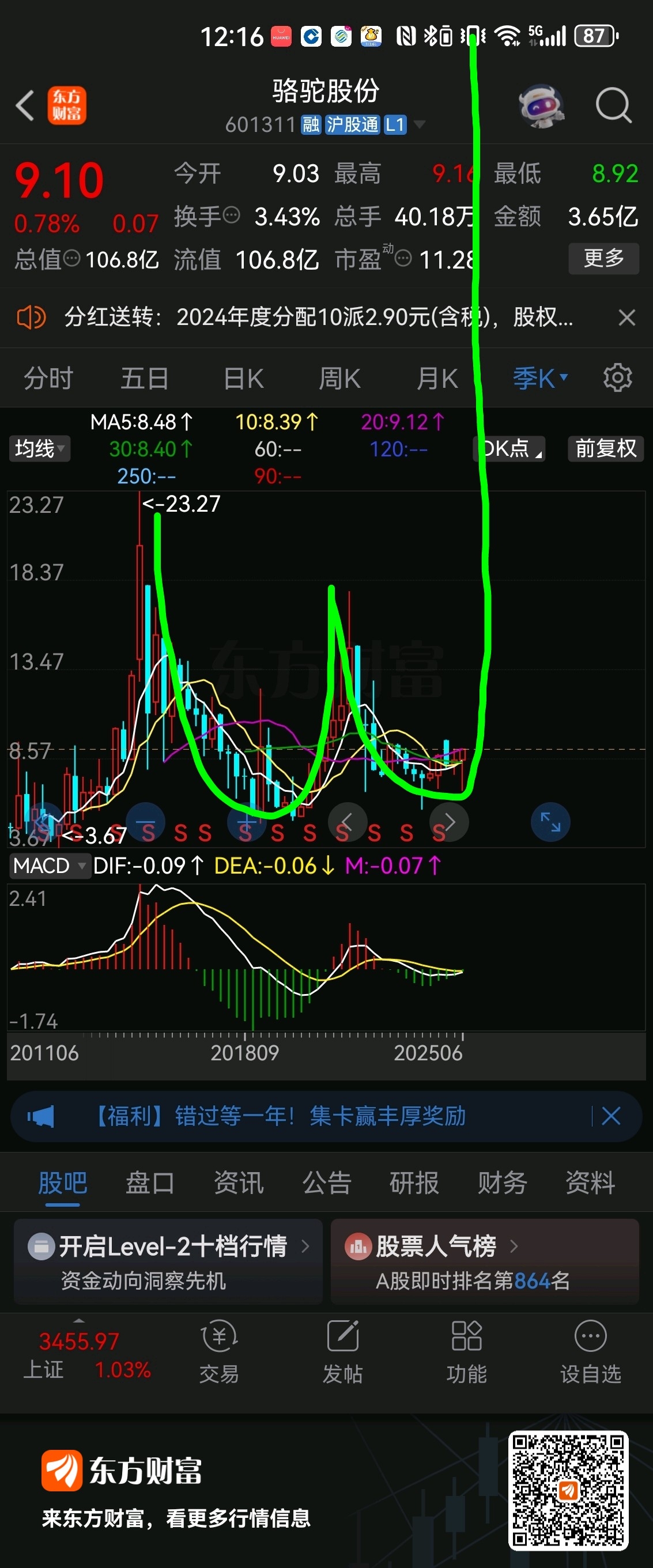Open the 季K period dropdown
Screen dimensions: 653x1568
541,379
